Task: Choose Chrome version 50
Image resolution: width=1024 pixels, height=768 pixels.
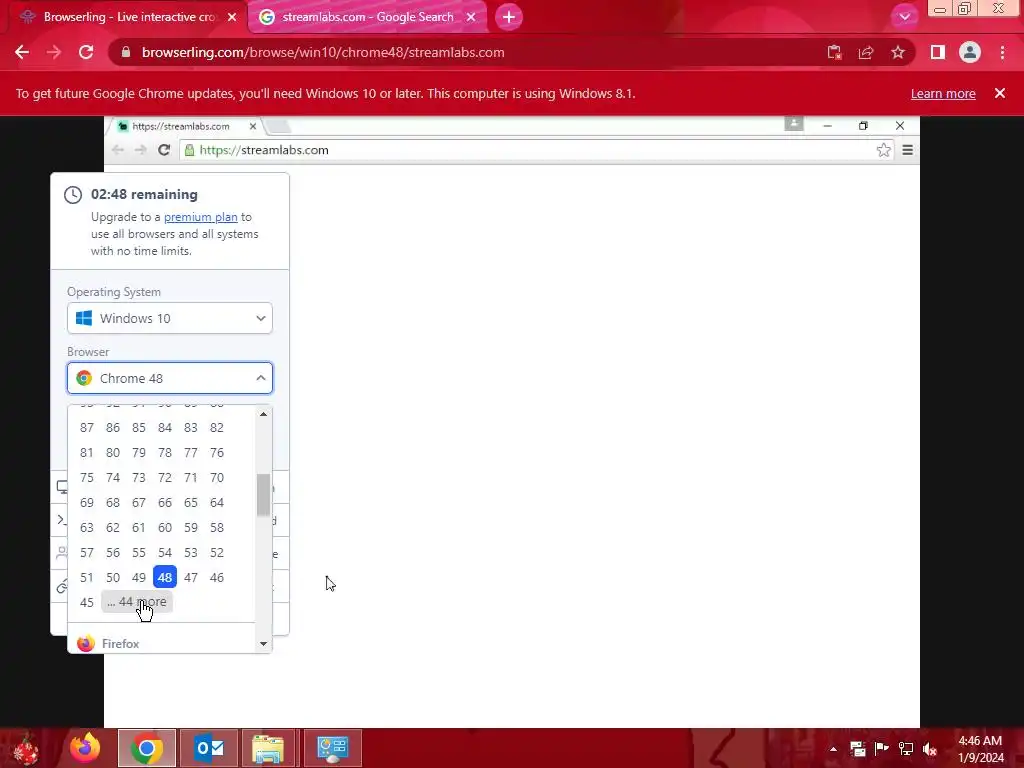Action: (113, 577)
